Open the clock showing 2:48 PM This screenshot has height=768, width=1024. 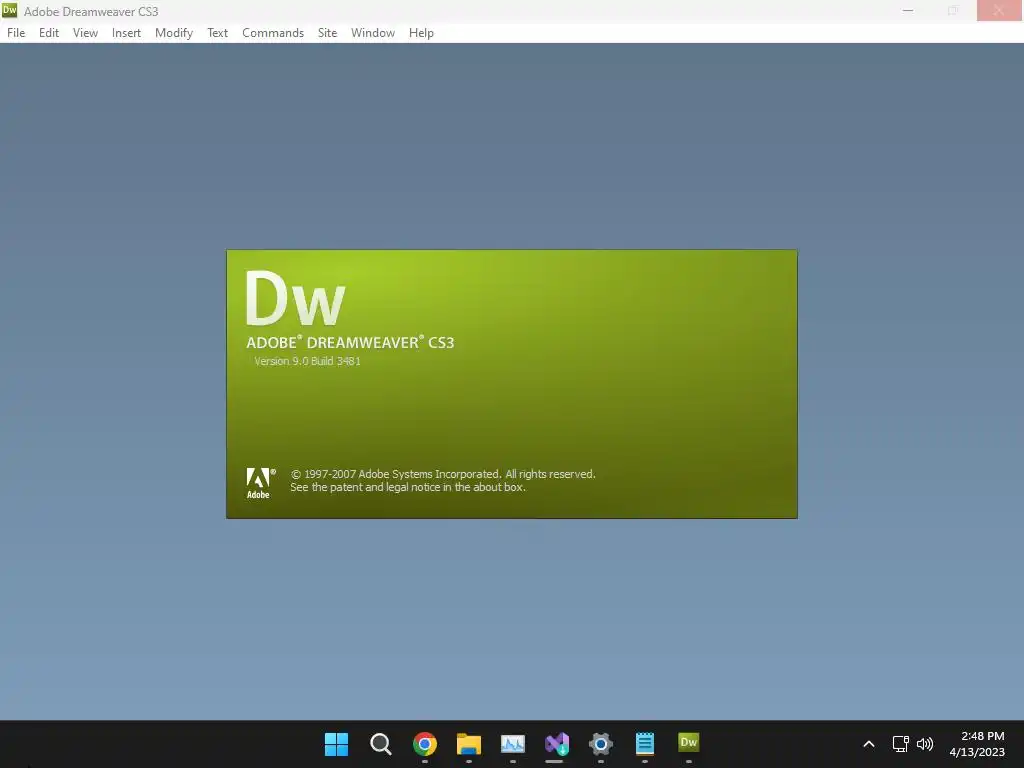tap(977, 744)
